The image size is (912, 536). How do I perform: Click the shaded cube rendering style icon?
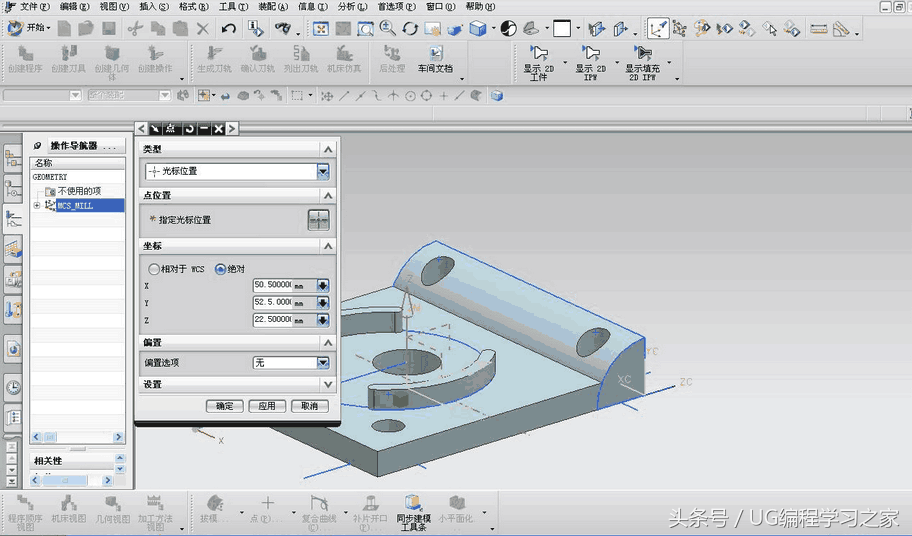click(x=478, y=28)
